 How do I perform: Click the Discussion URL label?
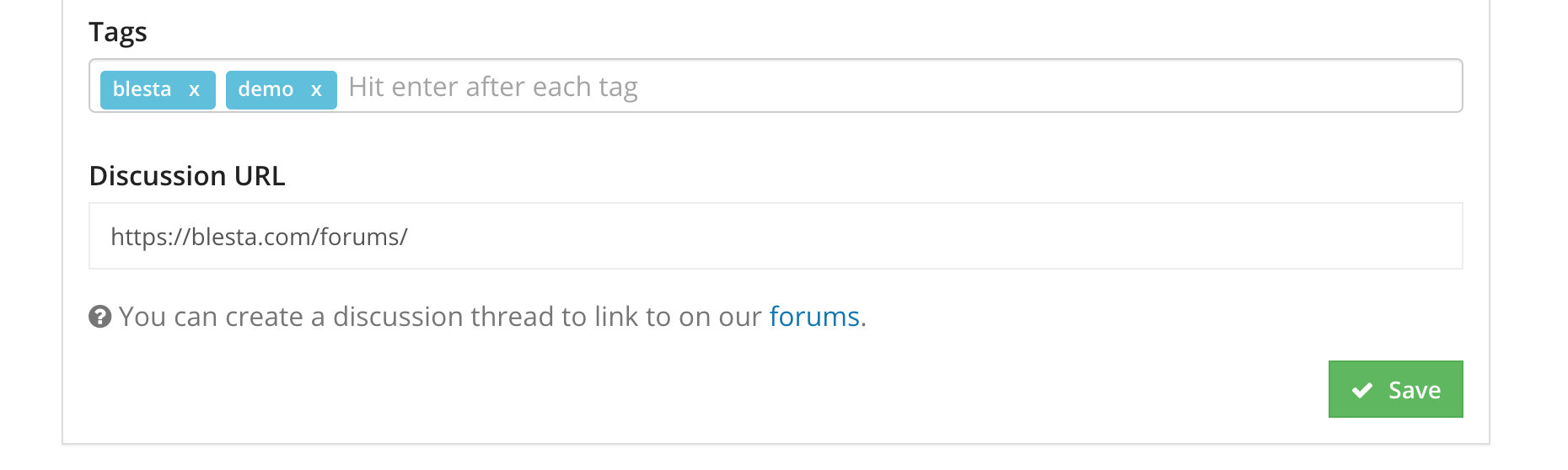coord(187,176)
